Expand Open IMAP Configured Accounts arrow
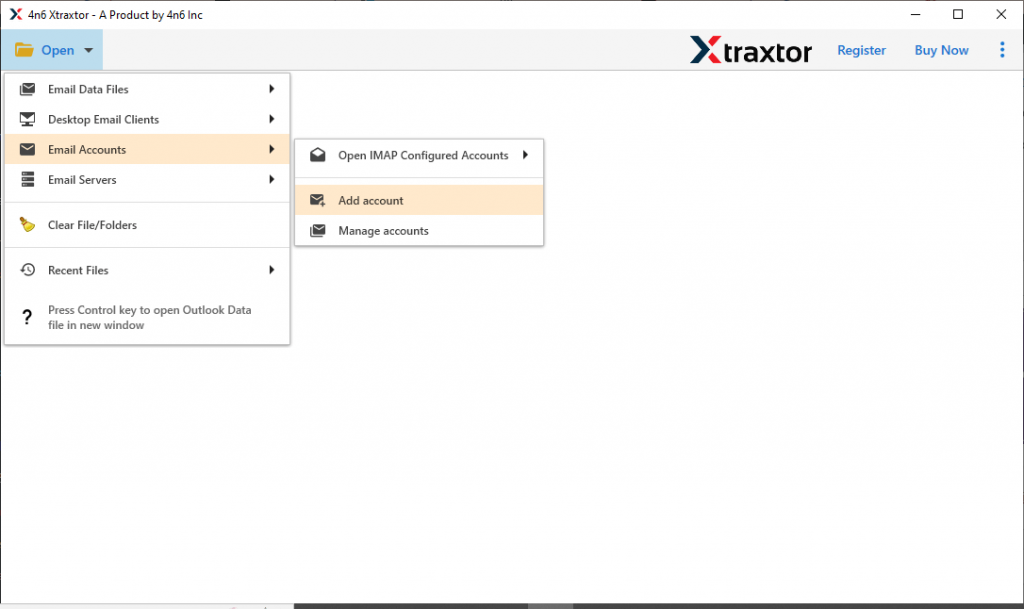This screenshot has width=1024, height=609. pyautogui.click(x=526, y=156)
